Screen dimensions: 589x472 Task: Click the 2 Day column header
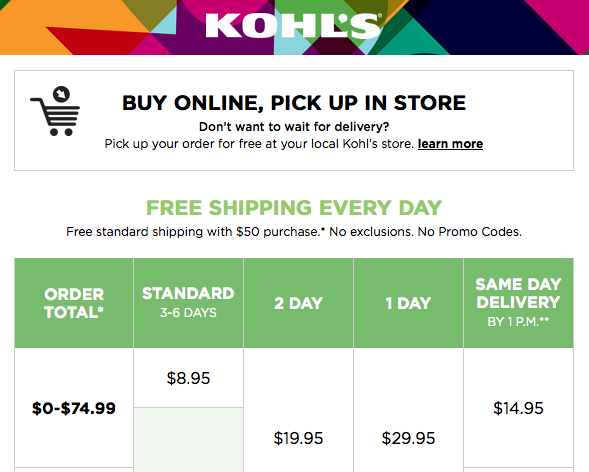(x=298, y=303)
